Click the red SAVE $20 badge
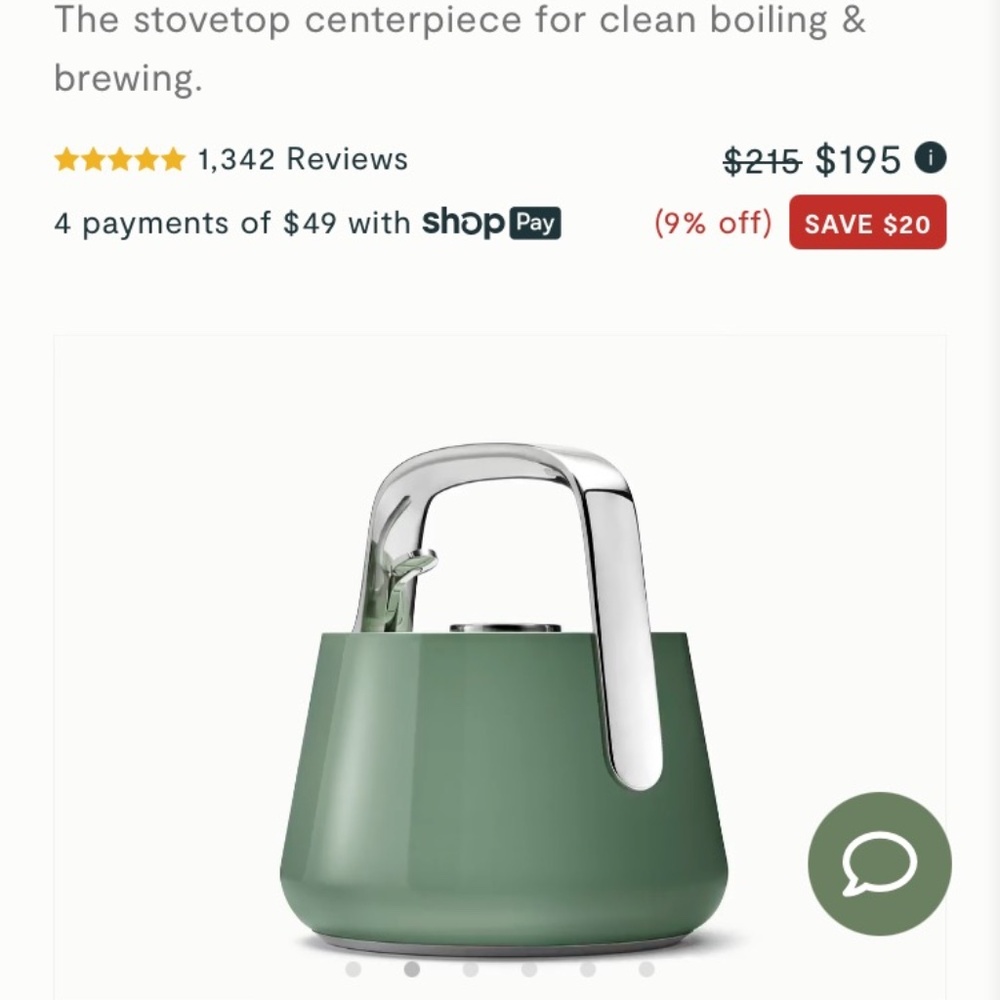This screenshot has width=1000, height=1000. [867, 223]
